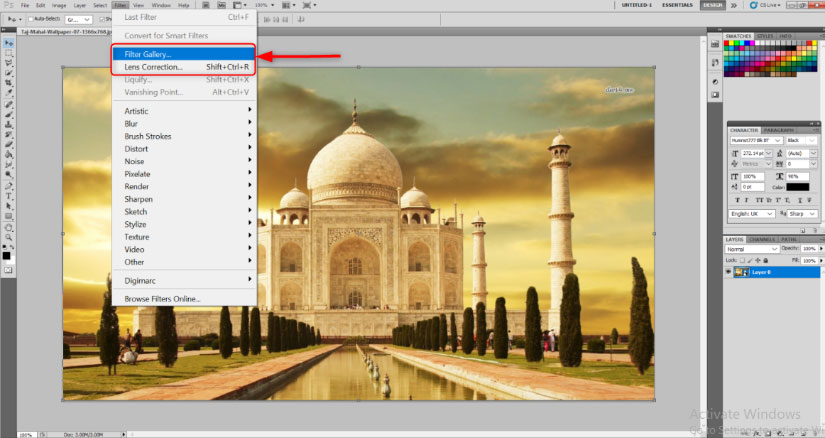Select the Move tool in the toolbox
Viewport: 825px width, 438px height.
click(x=9, y=43)
